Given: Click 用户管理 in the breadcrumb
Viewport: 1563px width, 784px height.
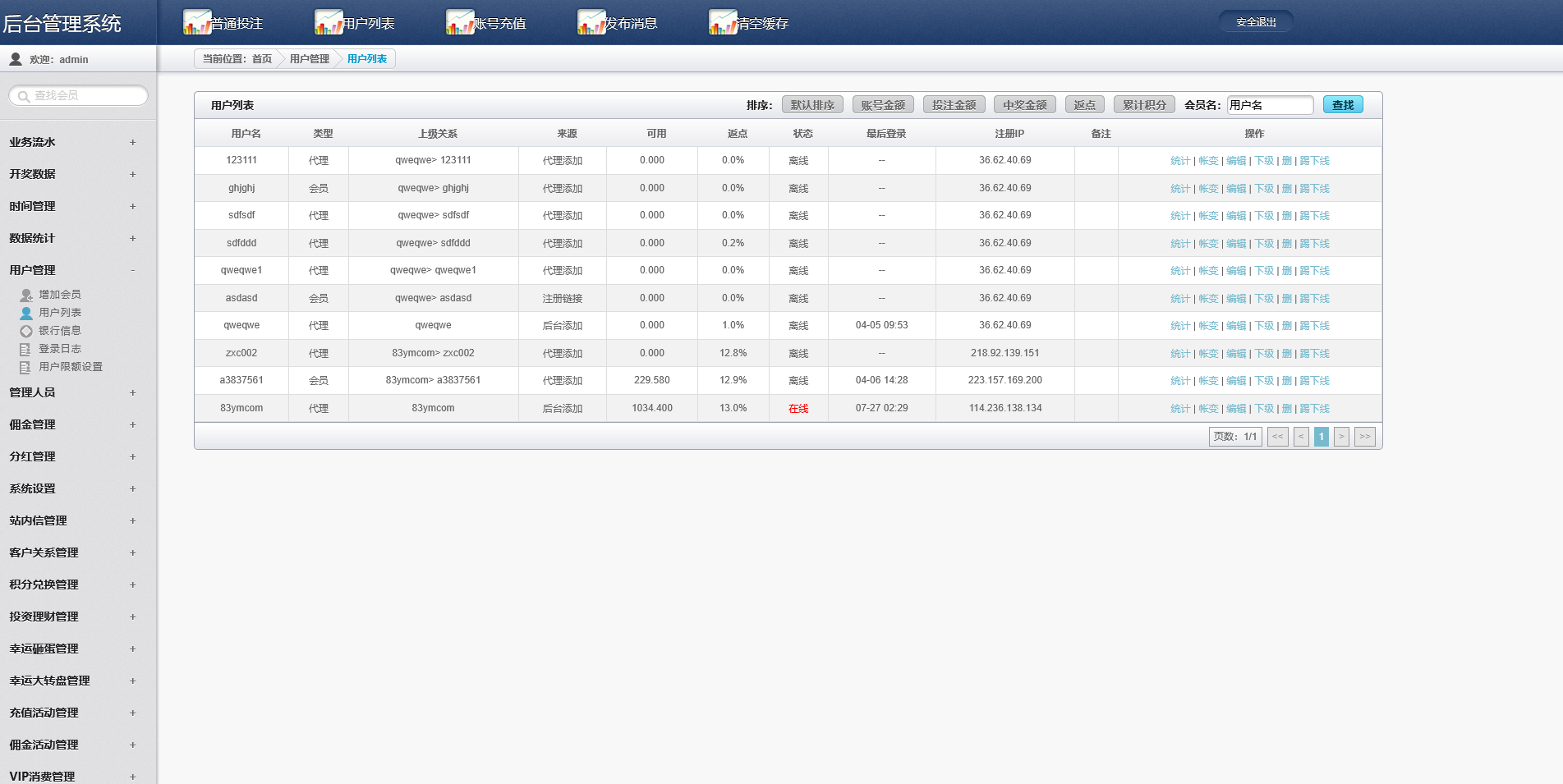Looking at the screenshot, I should click(x=310, y=59).
